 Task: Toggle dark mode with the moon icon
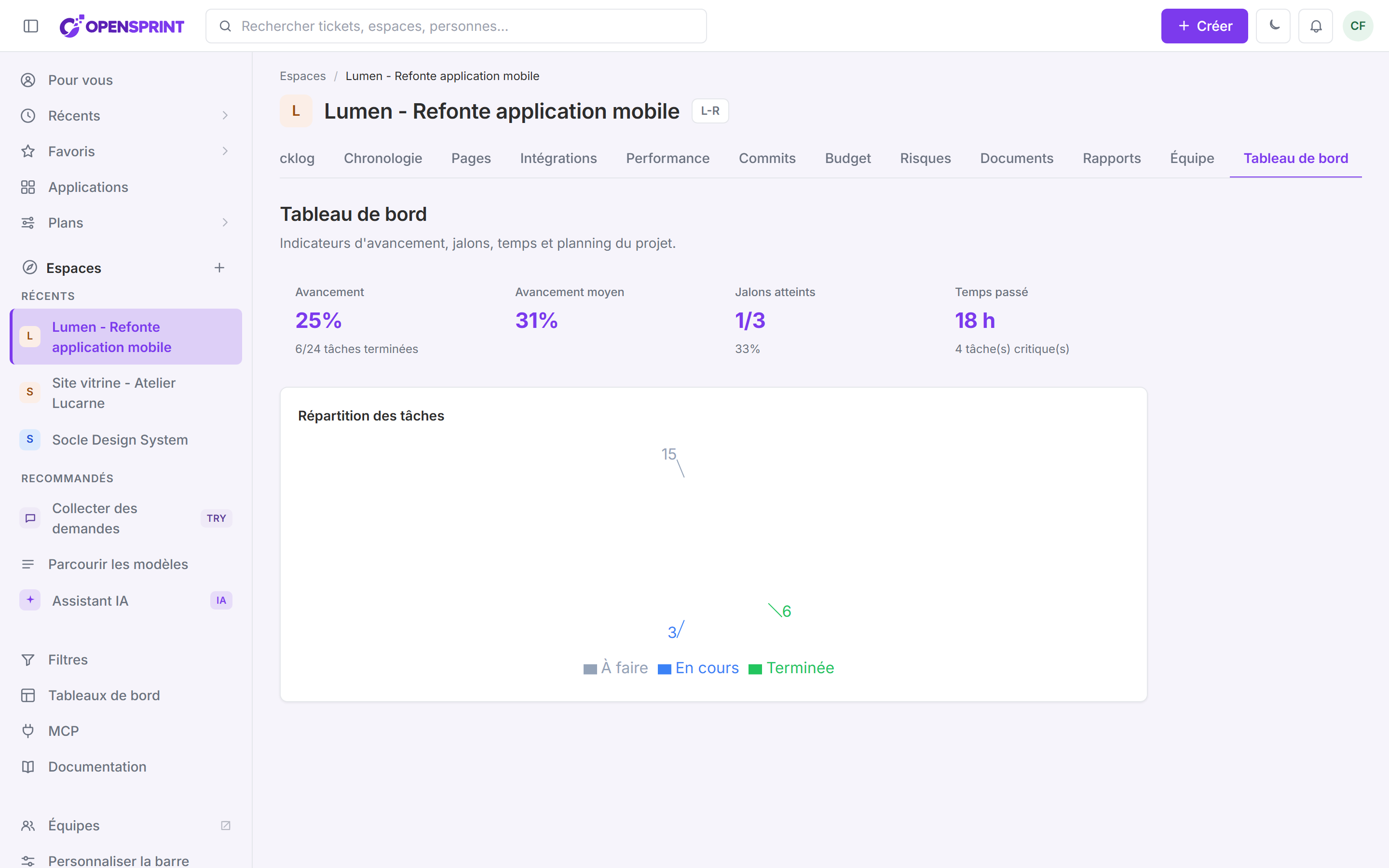point(1273,26)
